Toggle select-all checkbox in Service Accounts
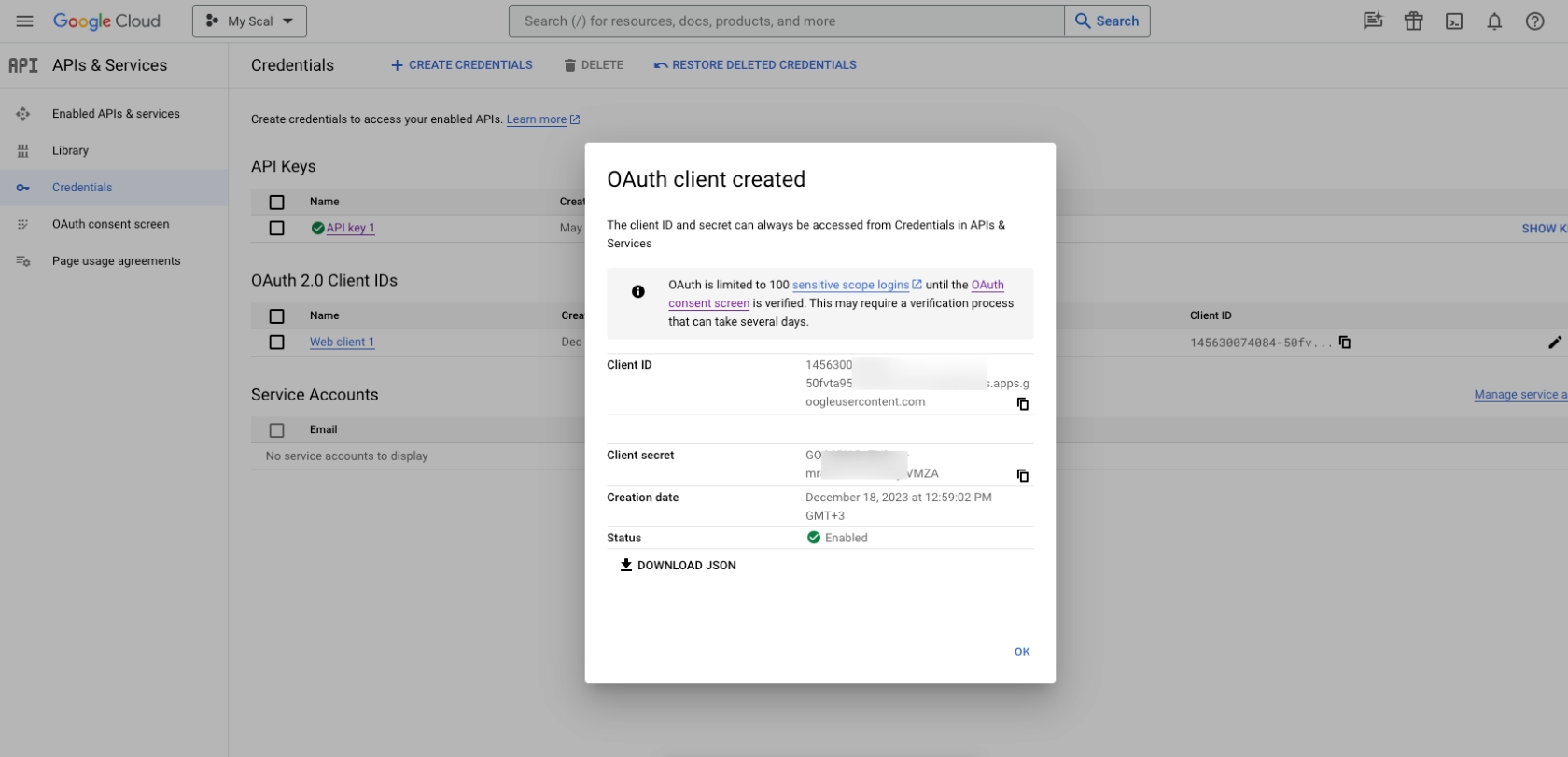Image resolution: width=1568 pixels, height=757 pixels. 276,430
